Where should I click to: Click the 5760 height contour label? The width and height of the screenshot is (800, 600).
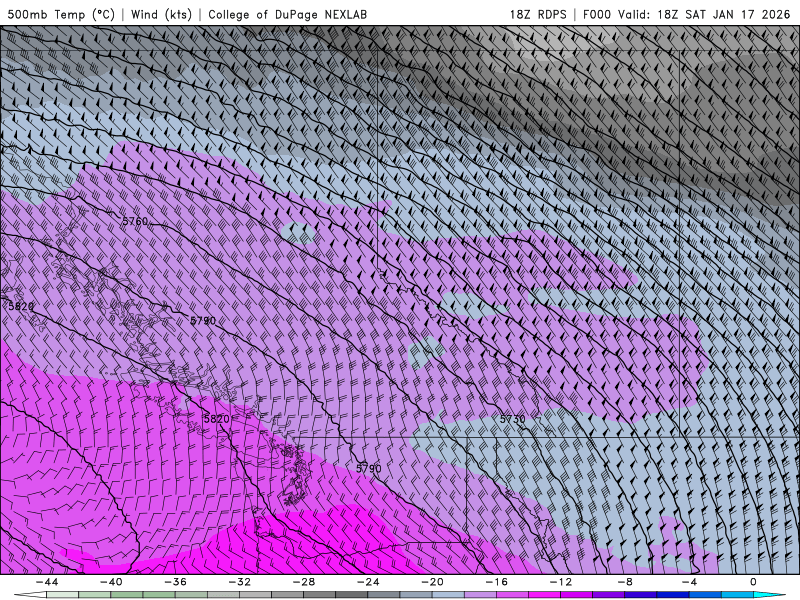click(x=135, y=221)
